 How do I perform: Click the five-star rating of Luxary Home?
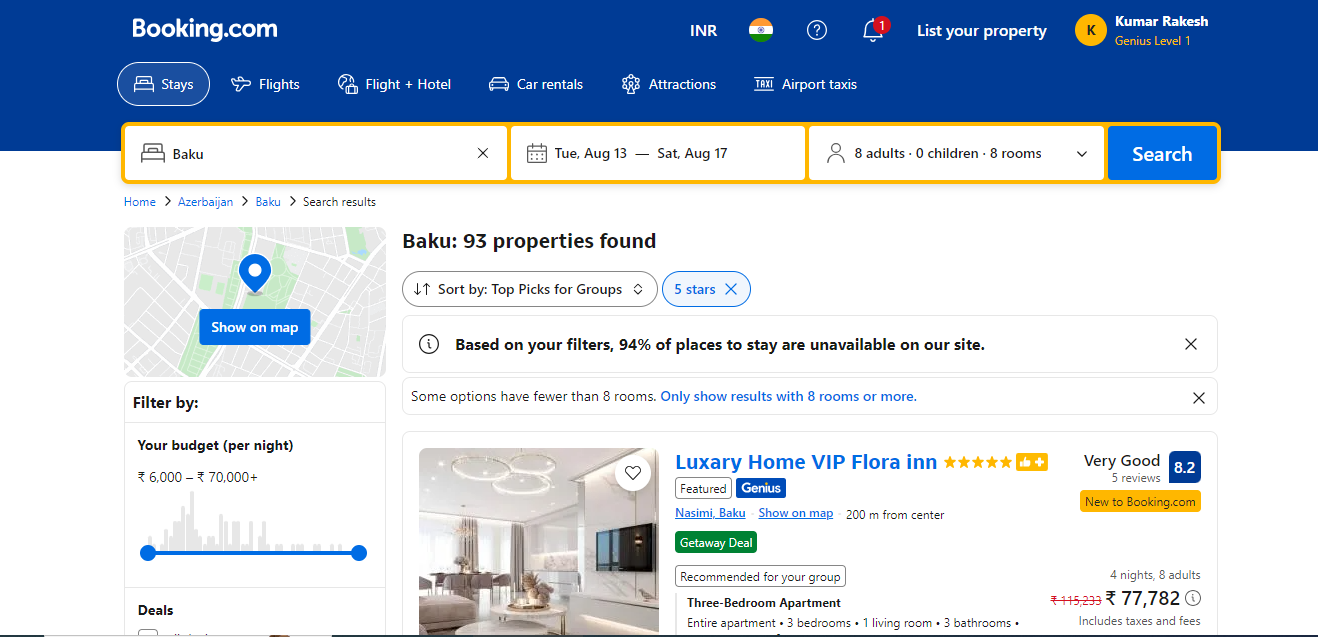click(978, 462)
